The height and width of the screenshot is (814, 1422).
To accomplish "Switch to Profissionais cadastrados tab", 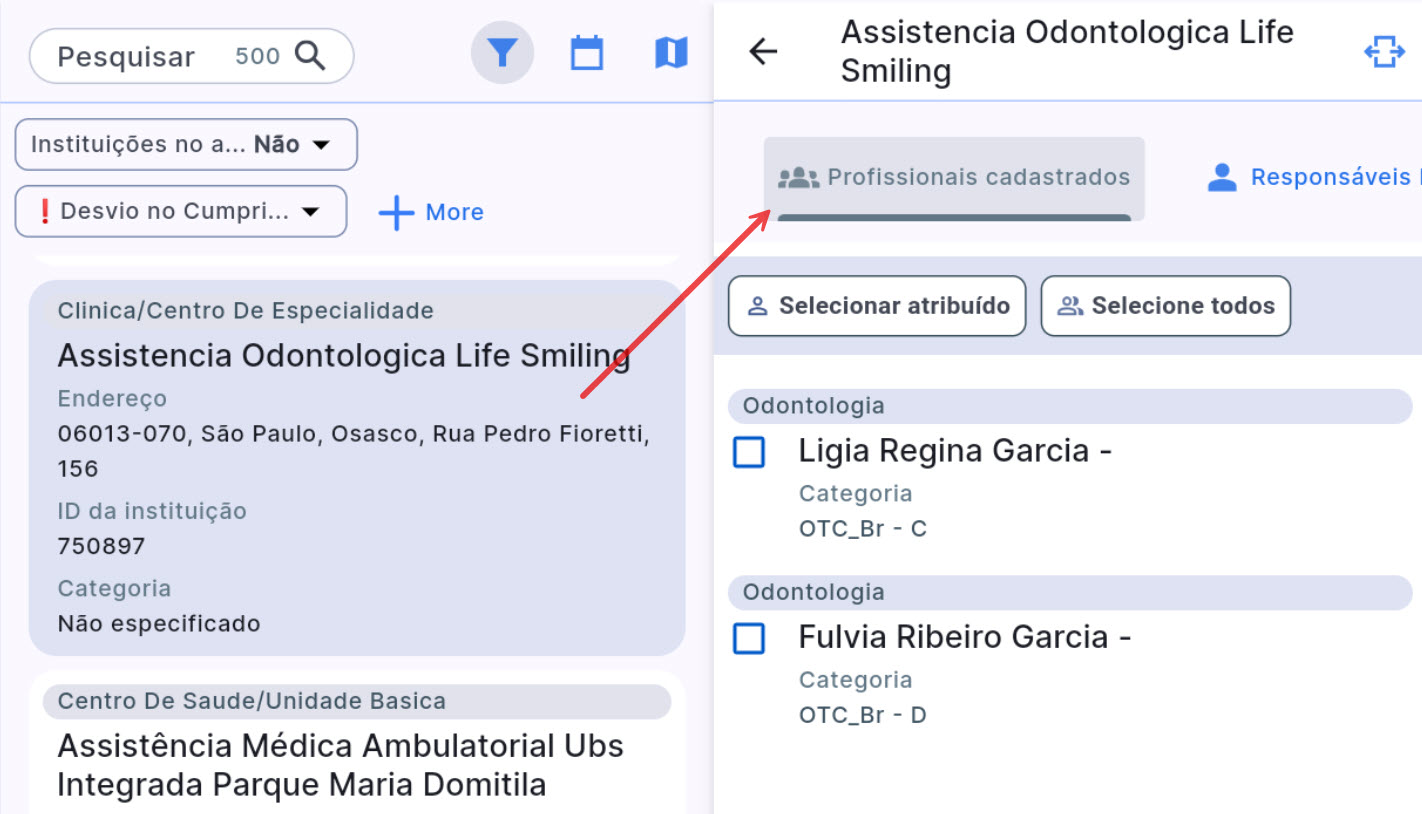I will point(954,178).
